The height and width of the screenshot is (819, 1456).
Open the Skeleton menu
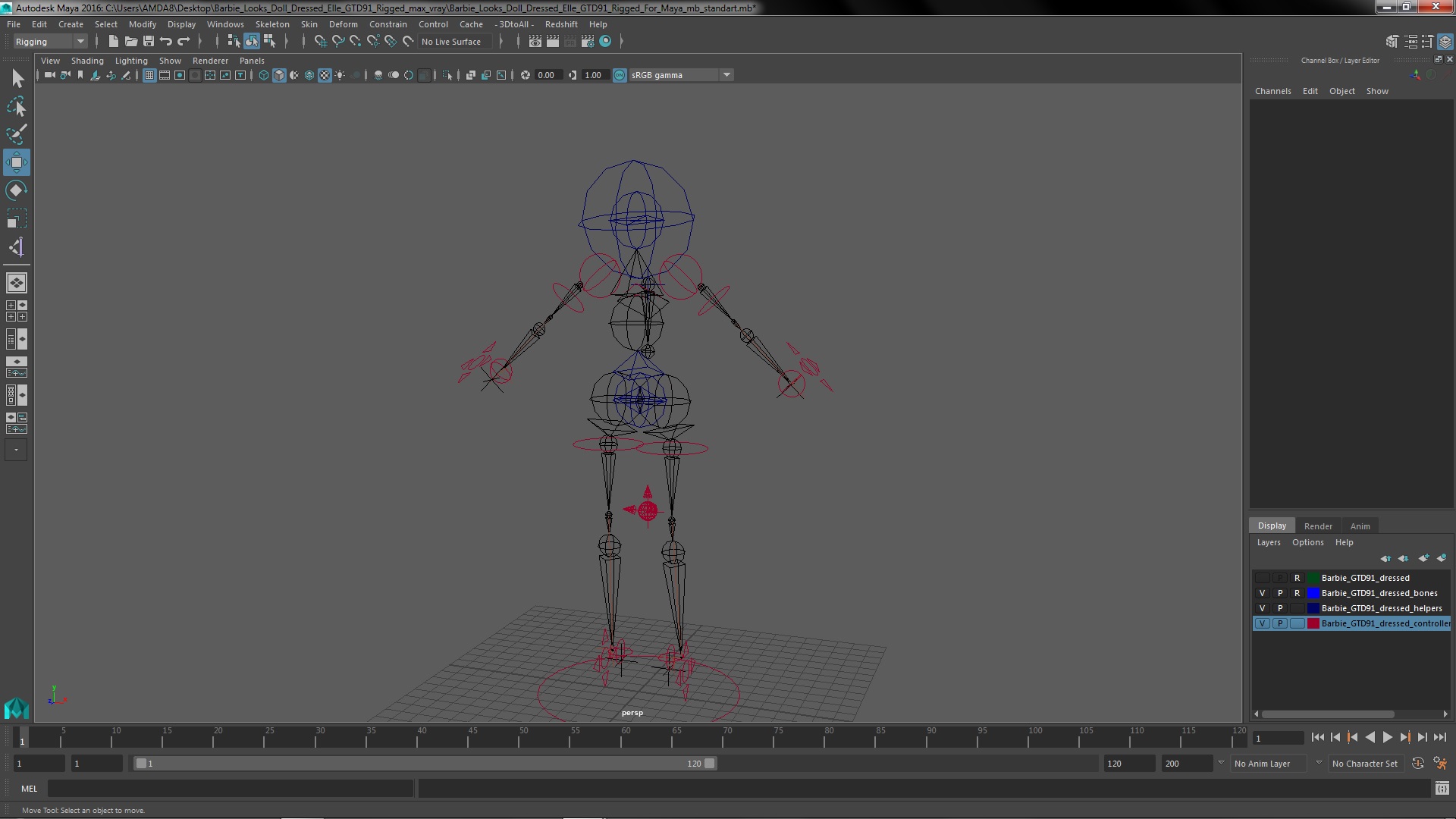pyautogui.click(x=272, y=24)
